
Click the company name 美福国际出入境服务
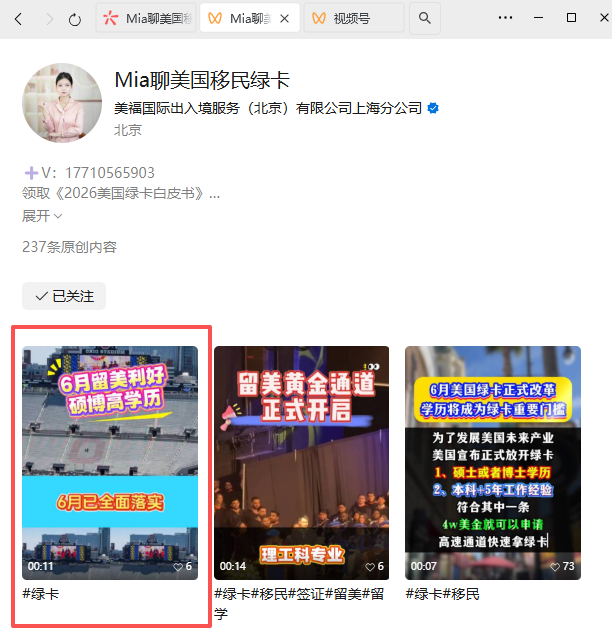tap(268, 108)
